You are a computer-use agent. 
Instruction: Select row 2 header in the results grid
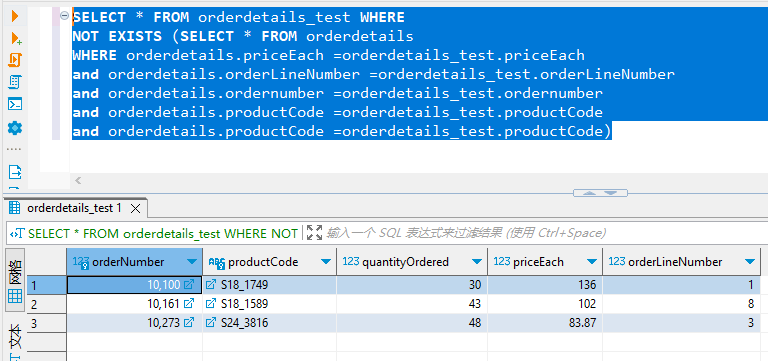point(47,304)
